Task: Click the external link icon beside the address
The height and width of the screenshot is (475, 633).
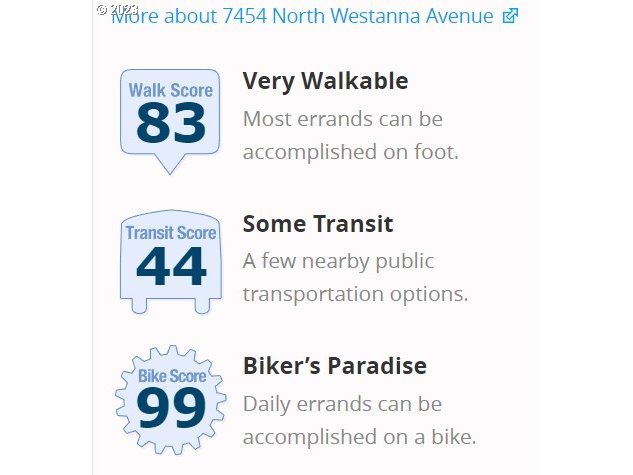Action: pos(510,16)
